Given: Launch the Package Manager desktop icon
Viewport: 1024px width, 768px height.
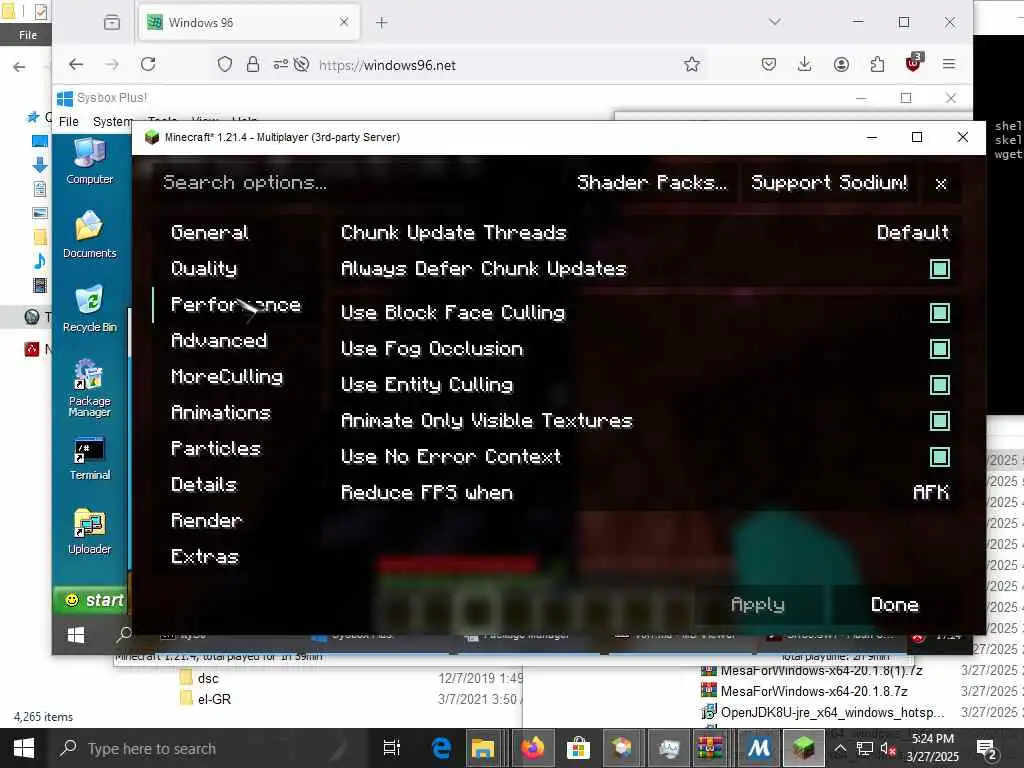Looking at the screenshot, I should [89, 387].
